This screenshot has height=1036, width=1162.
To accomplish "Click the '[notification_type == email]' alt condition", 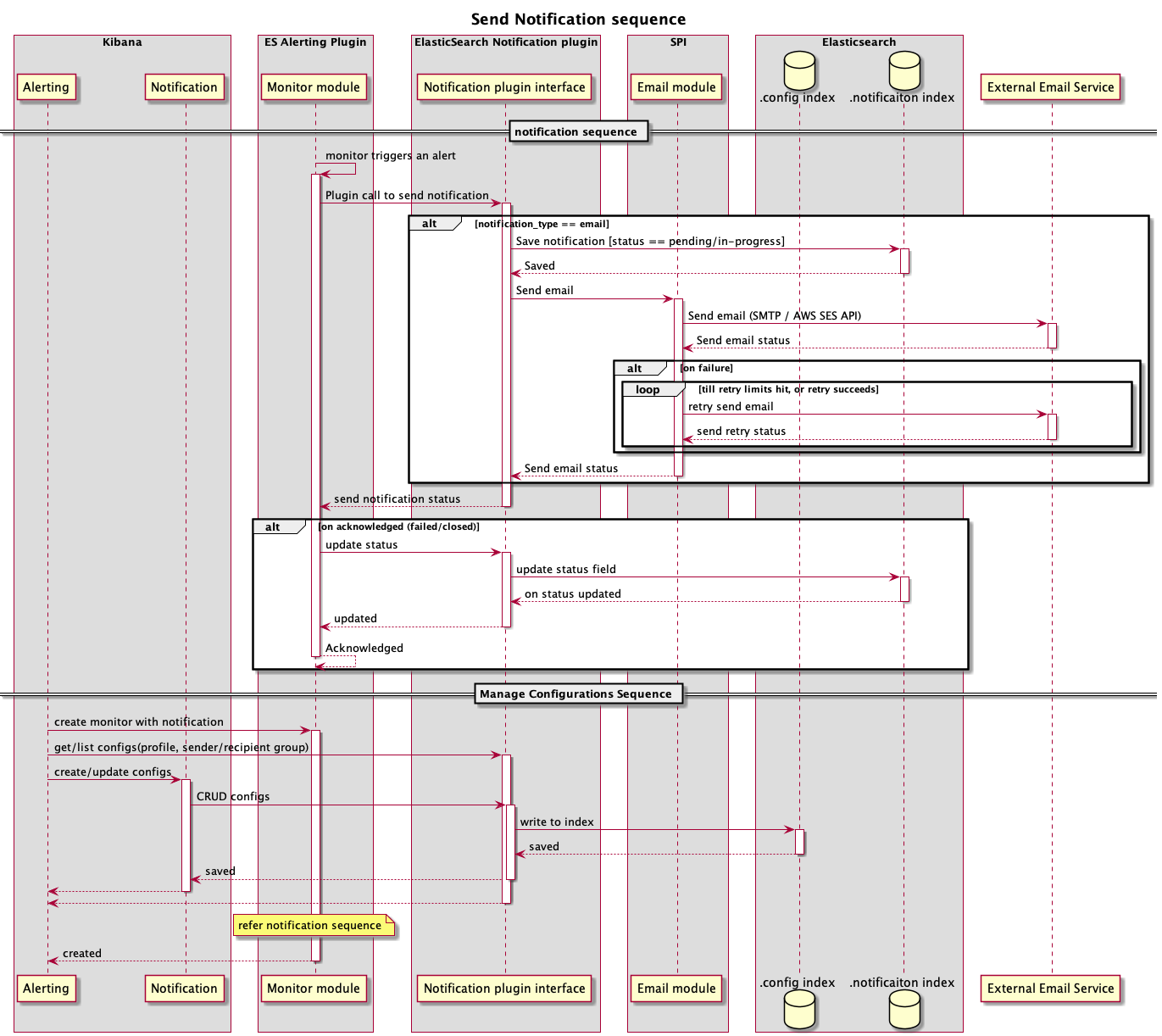I will [542, 224].
